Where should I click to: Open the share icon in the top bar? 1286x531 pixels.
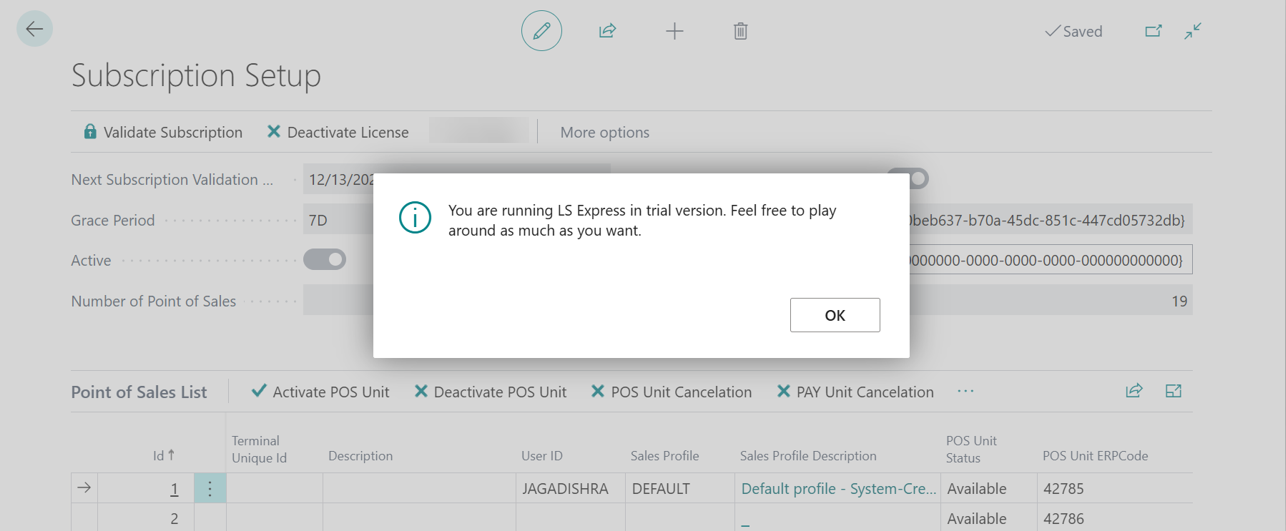click(607, 31)
